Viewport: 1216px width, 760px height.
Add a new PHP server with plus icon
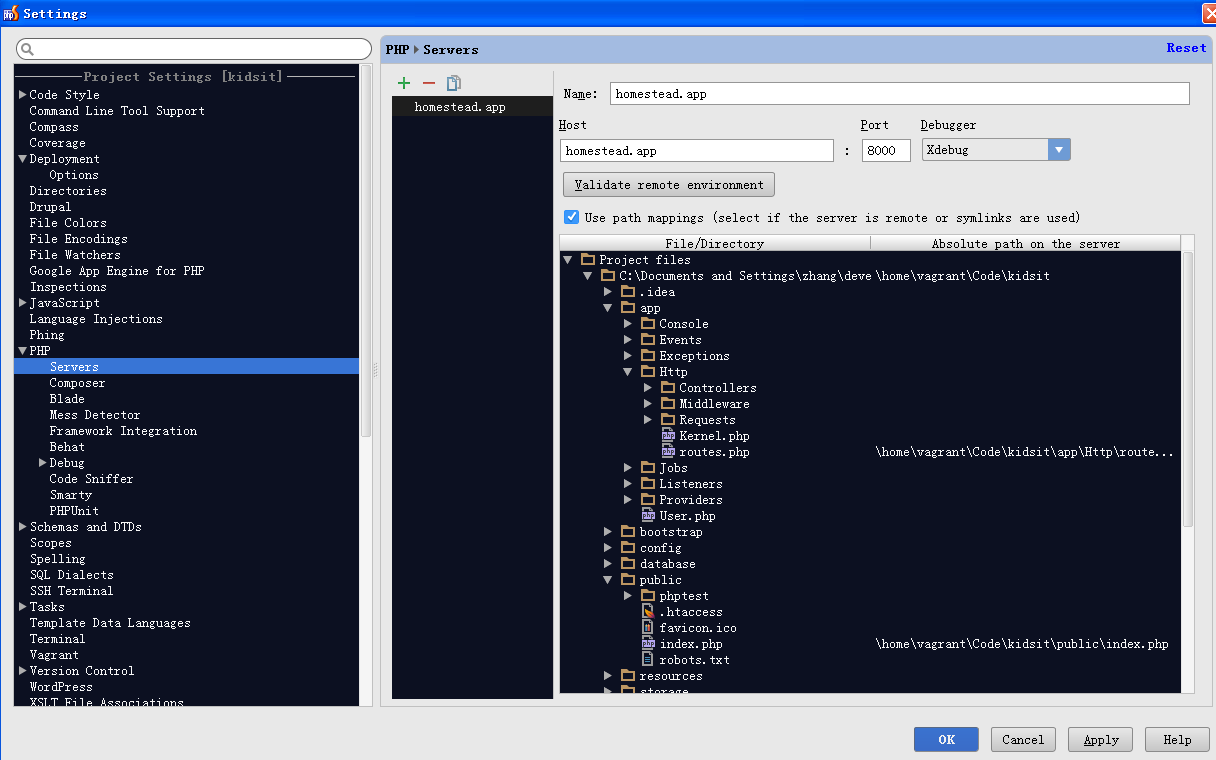(404, 83)
